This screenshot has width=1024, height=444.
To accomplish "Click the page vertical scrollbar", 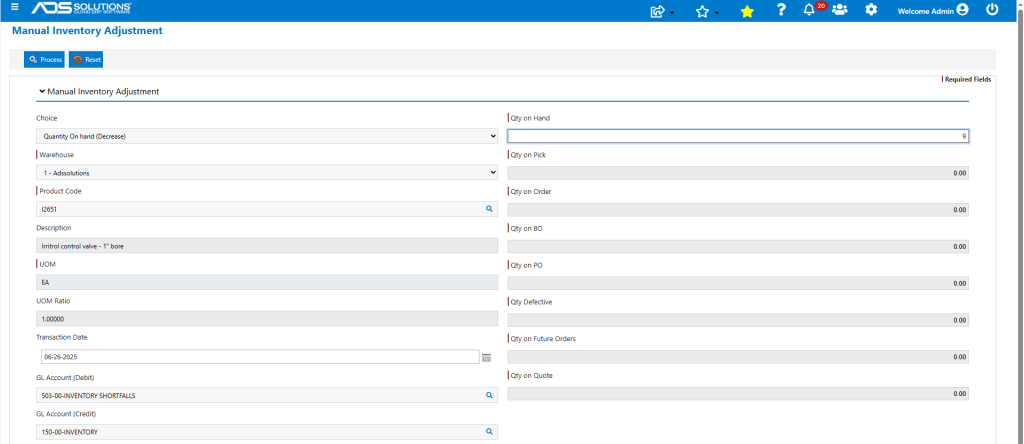I will pyautogui.click(x=1020, y=222).
